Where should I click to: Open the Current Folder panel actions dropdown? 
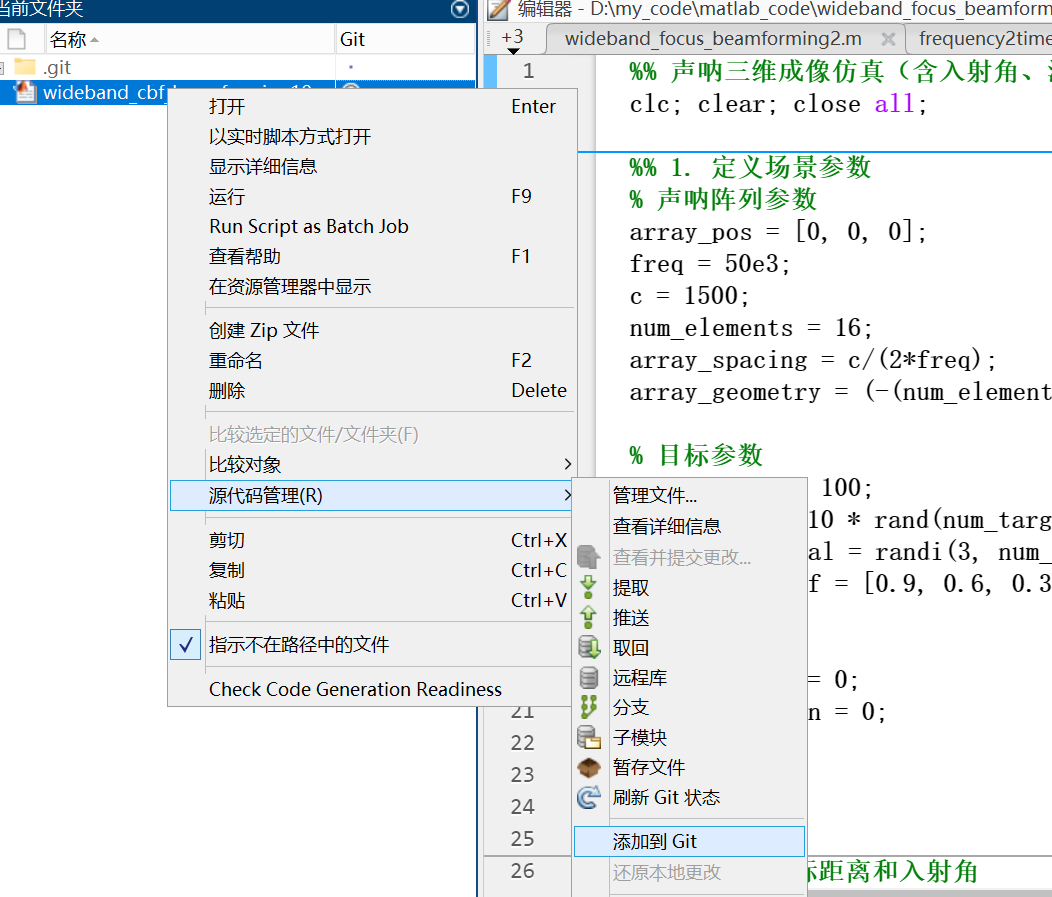[459, 9]
